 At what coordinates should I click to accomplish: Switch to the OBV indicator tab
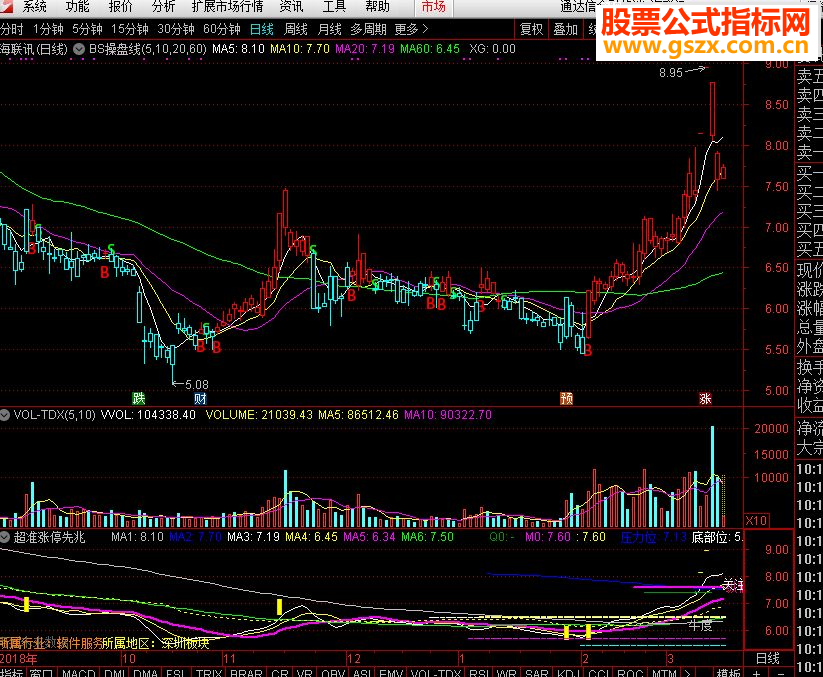tap(332, 673)
